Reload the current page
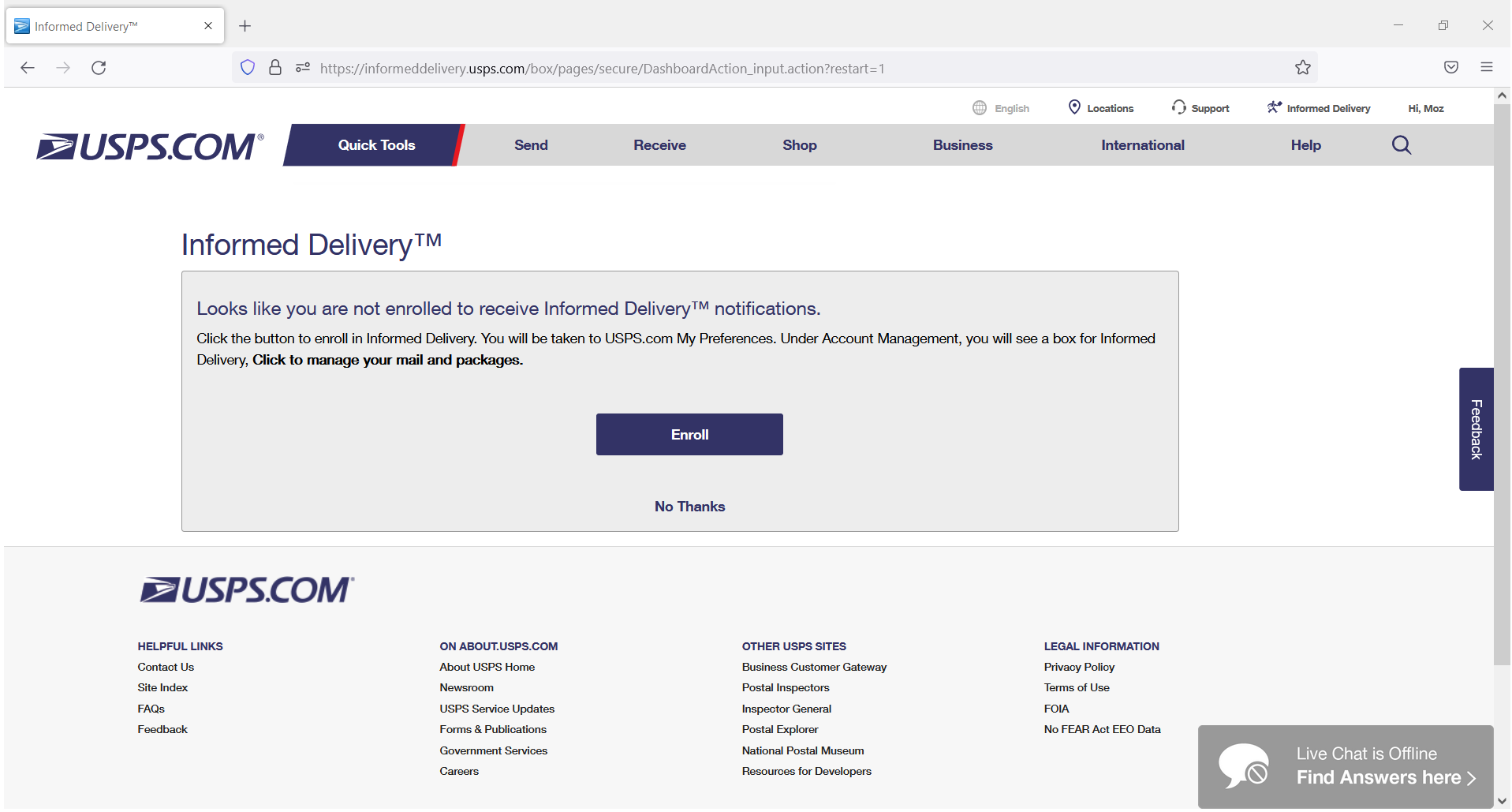 [x=99, y=68]
